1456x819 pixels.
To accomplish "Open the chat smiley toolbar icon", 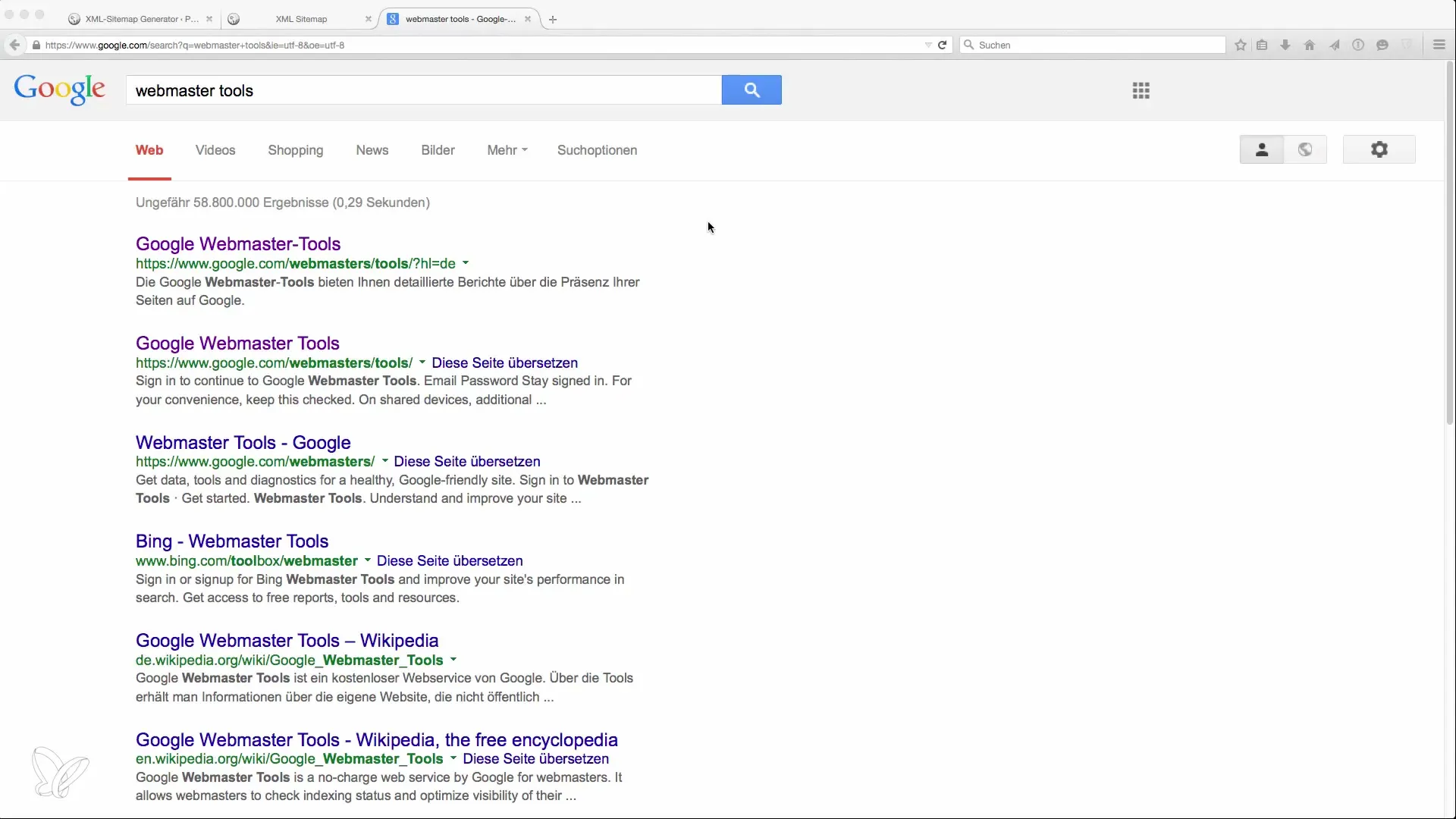I will pyautogui.click(x=1382, y=45).
